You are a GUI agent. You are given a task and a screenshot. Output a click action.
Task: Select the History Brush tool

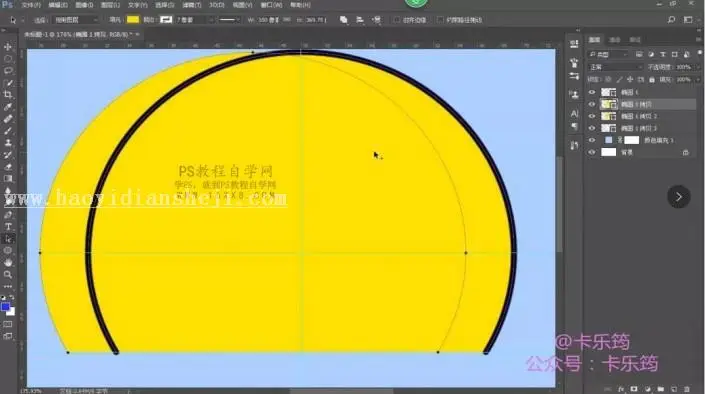coord(8,155)
